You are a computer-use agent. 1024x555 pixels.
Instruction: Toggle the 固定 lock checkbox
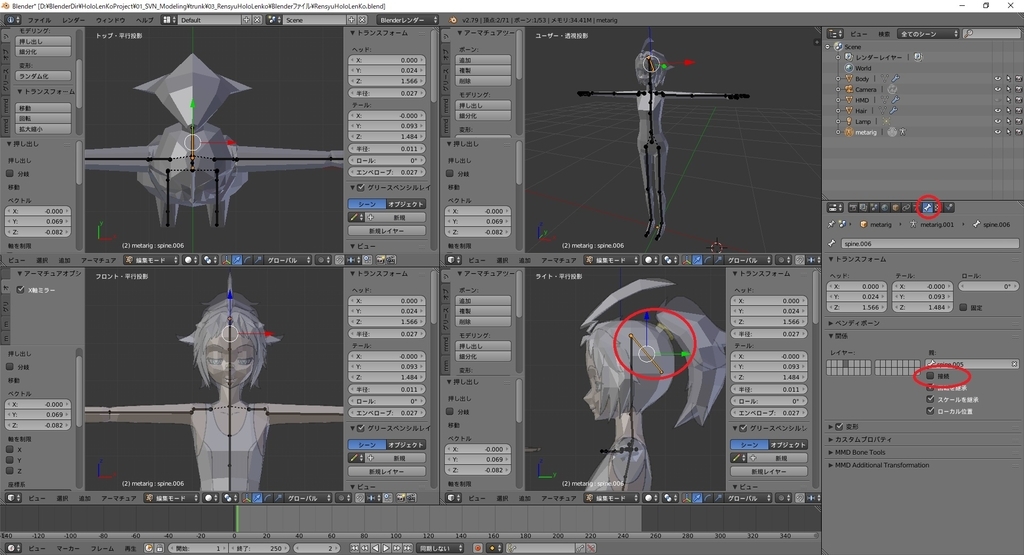click(963, 307)
